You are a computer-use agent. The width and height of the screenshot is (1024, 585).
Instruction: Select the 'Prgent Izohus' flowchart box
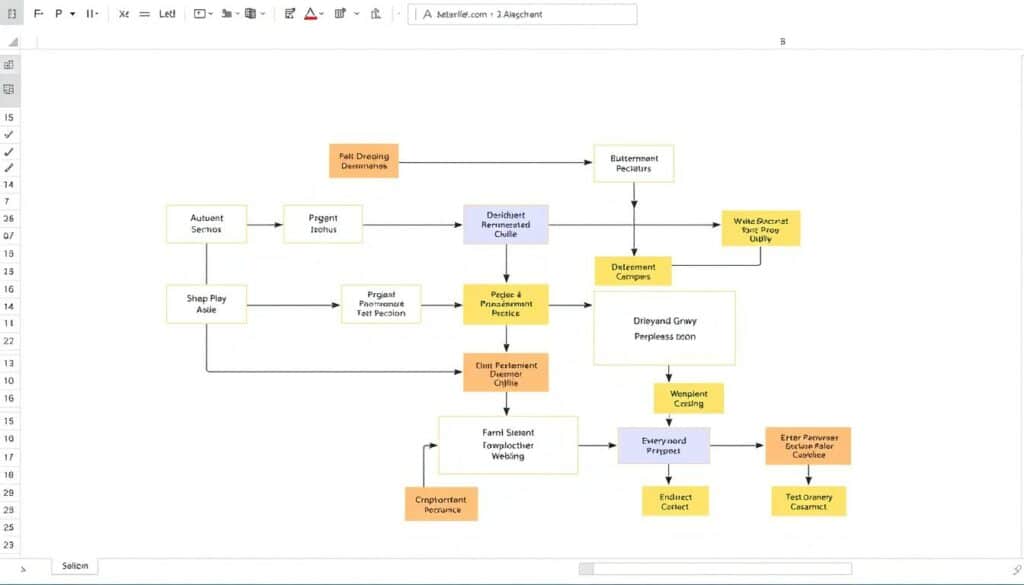(323, 224)
